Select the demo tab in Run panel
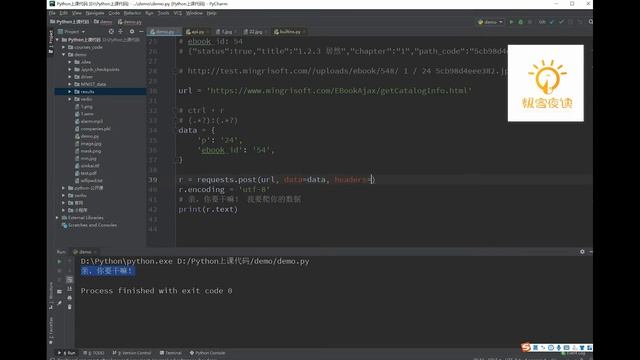 point(84,252)
